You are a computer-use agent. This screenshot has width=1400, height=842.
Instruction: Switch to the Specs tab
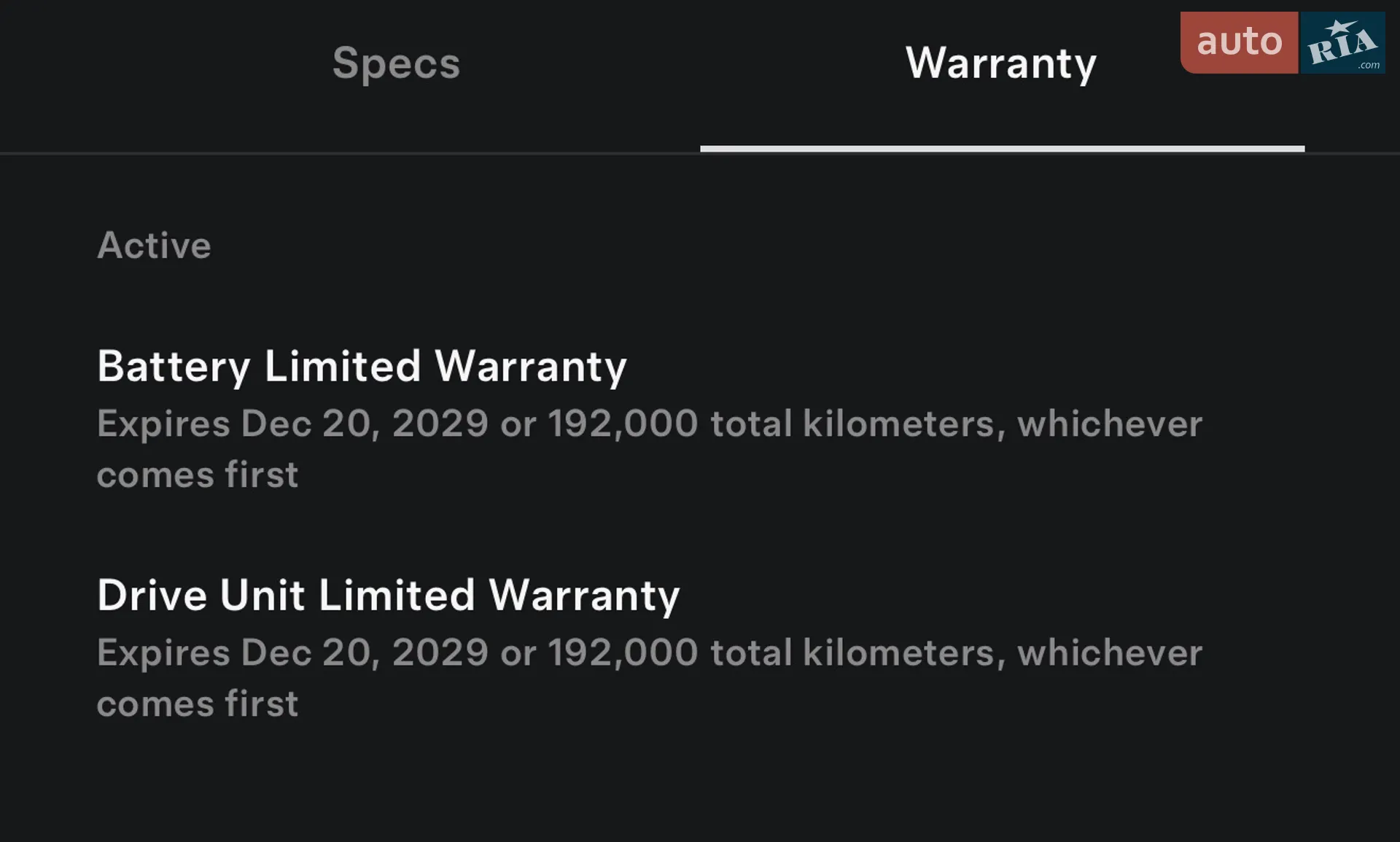(x=396, y=64)
